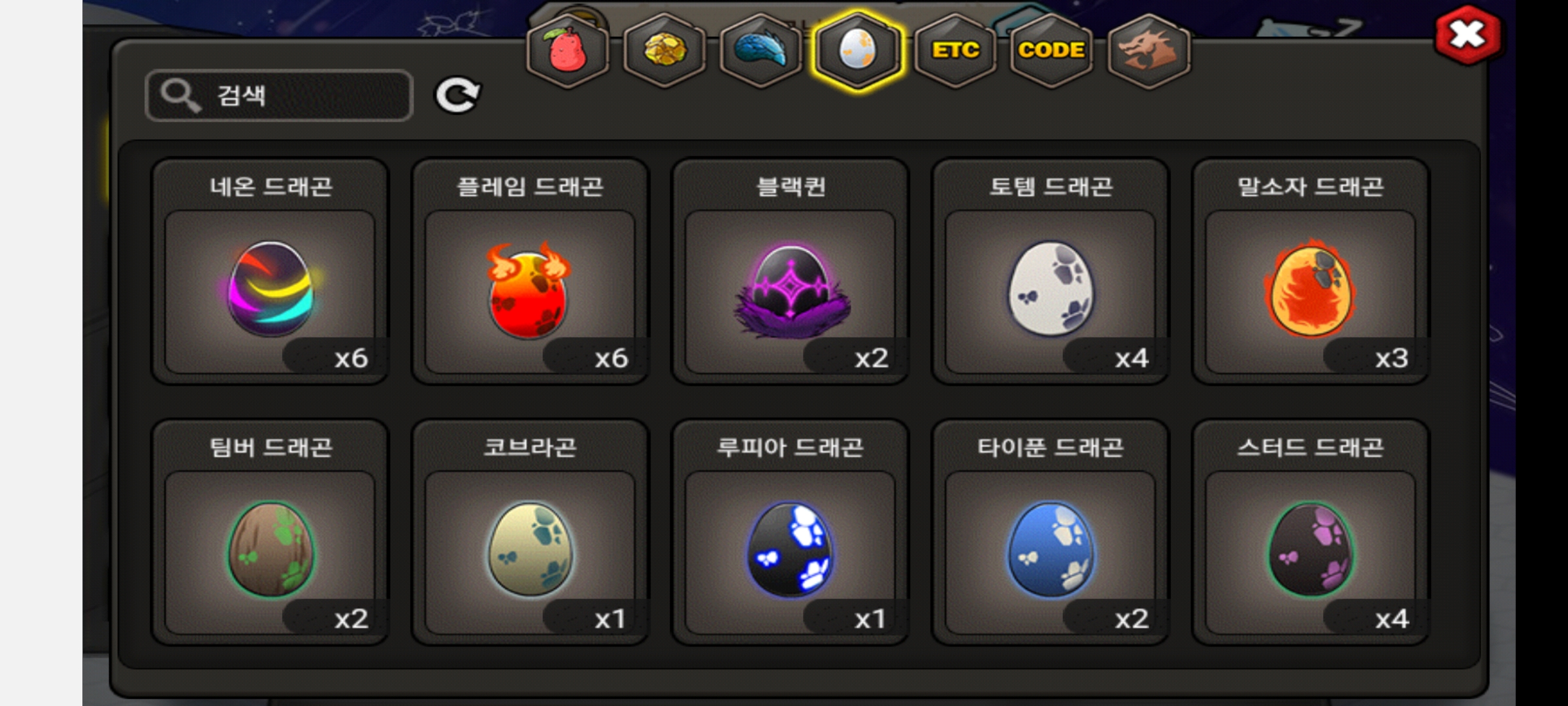Screen dimensions: 1568x706
Task: Open the CODE tab
Action: (1051, 51)
